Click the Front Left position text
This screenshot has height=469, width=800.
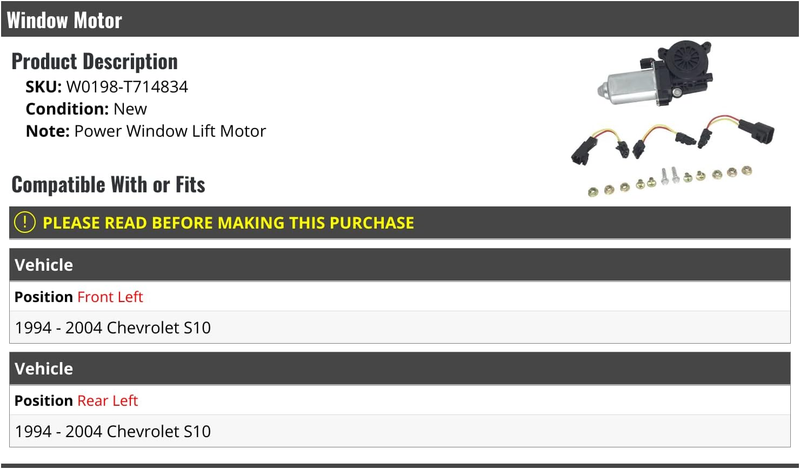(x=110, y=297)
